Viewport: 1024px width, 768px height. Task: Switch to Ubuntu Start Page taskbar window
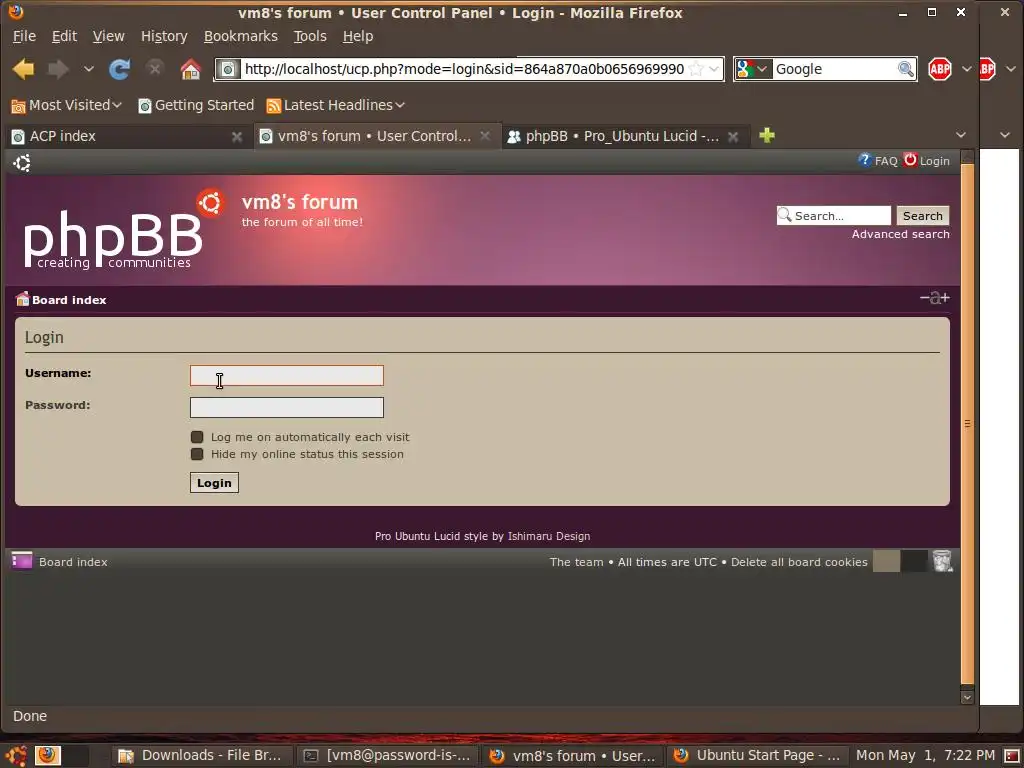click(x=758, y=756)
